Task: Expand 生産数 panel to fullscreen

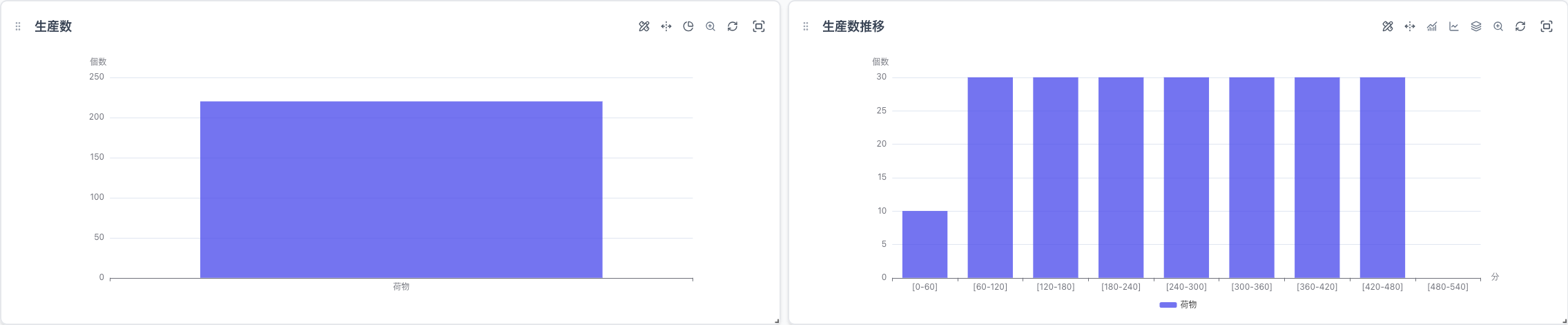Action: tap(758, 26)
